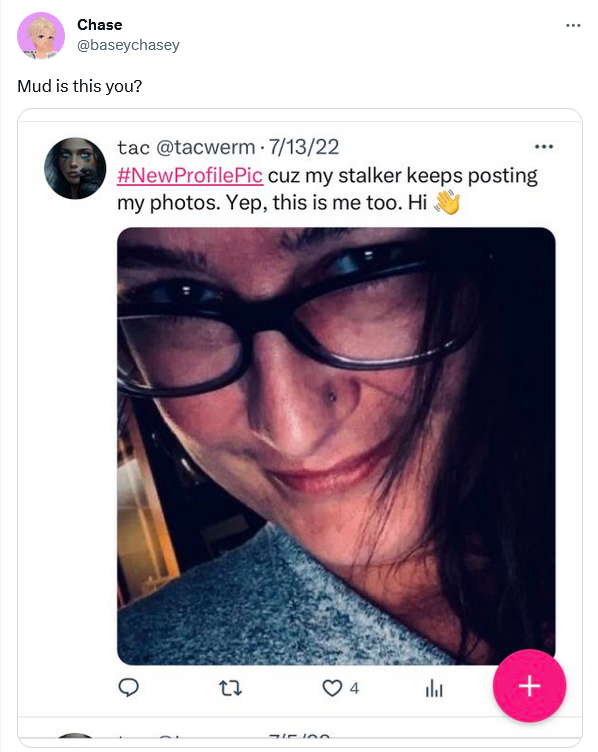This screenshot has height=752, width=598.
Task: Open the #NewProfilePic hashtag link
Action: 190,176
